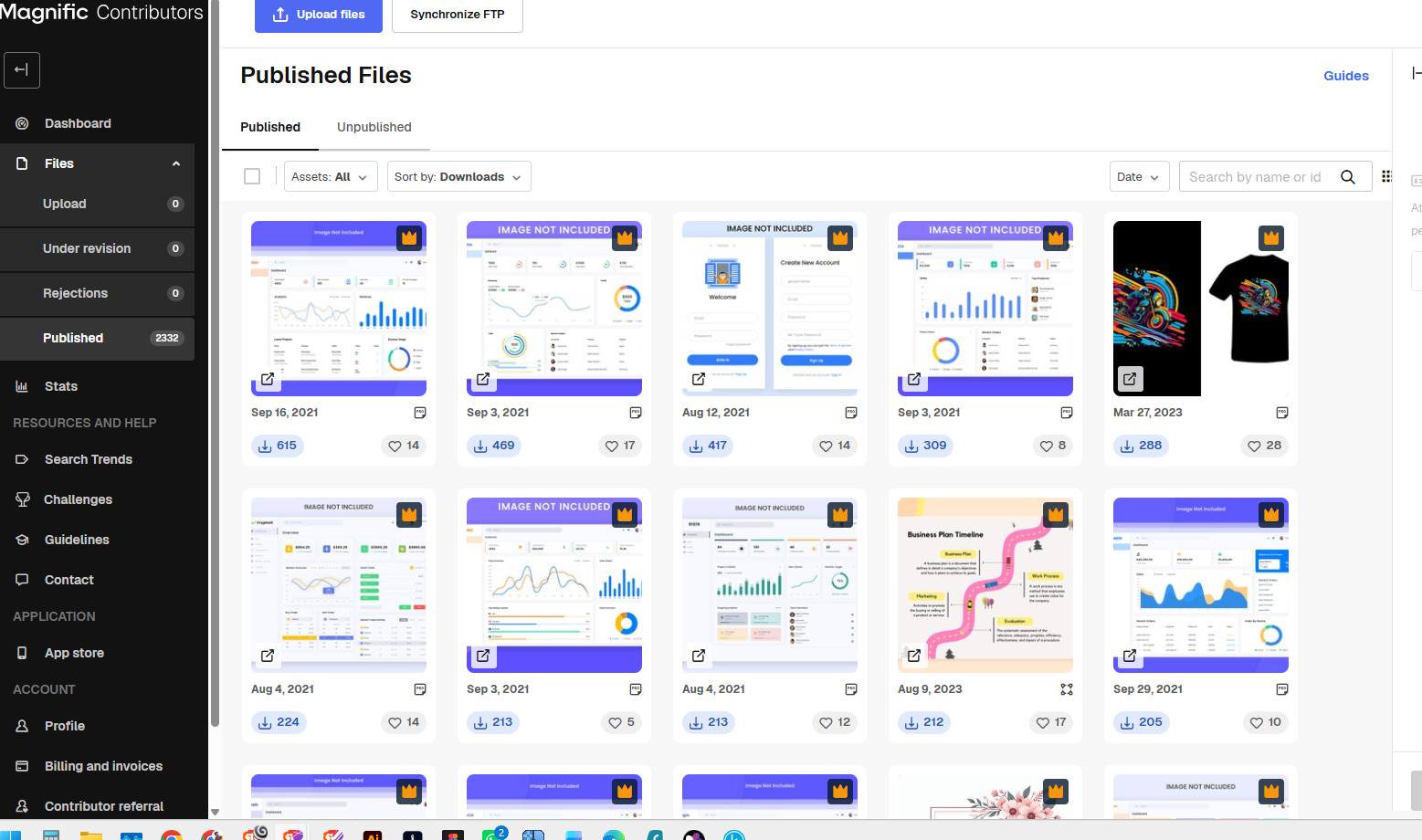The image size is (1422, 840).
Task: Click the Guidelines graduation cap icon
Action: 22,540
